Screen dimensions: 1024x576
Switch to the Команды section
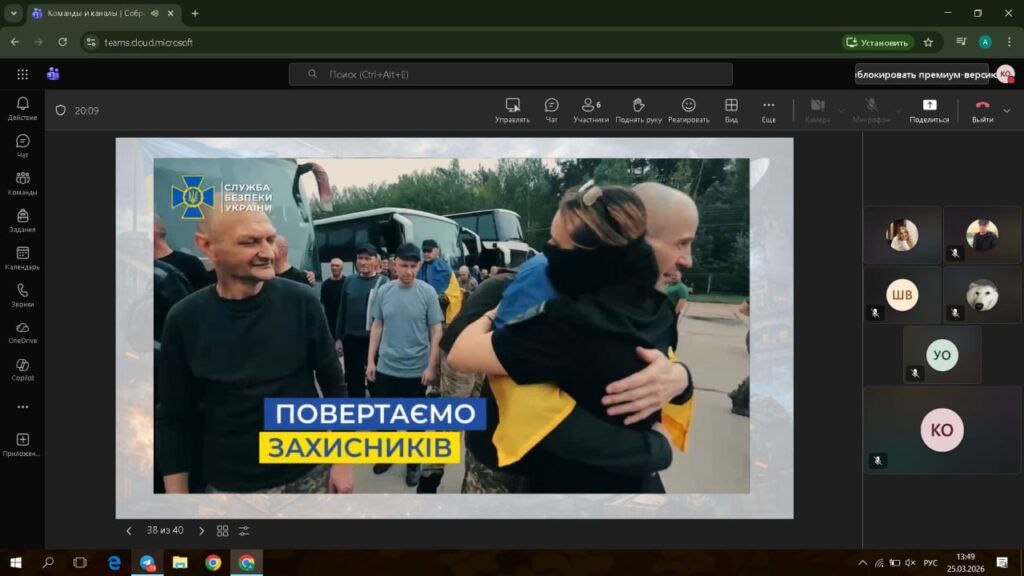coord(22,183)
